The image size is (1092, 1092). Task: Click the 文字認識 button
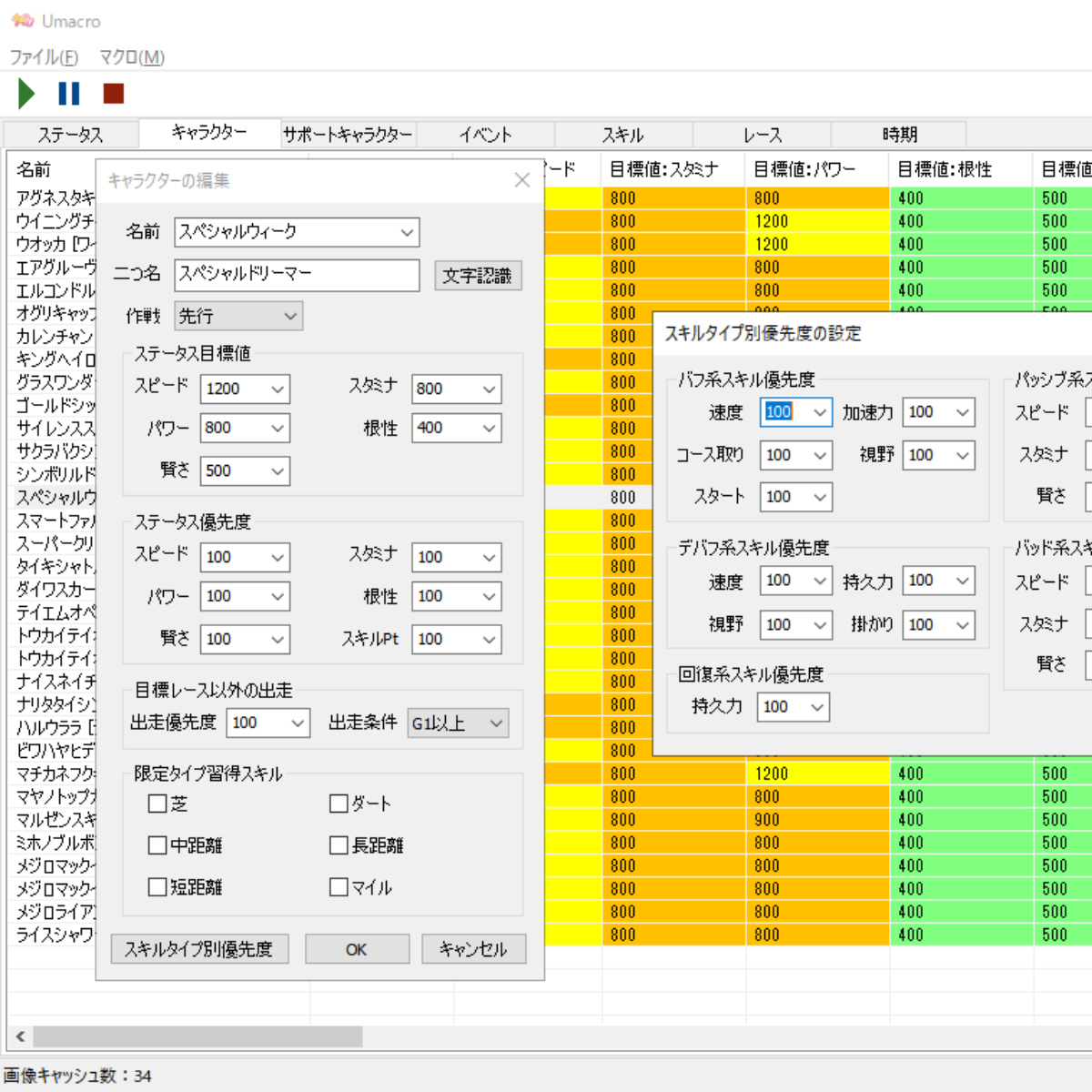coord(477,276)
